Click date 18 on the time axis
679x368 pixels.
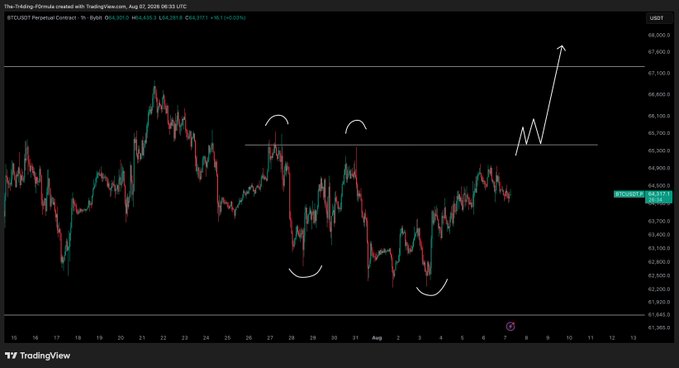[x=78, y=338]
